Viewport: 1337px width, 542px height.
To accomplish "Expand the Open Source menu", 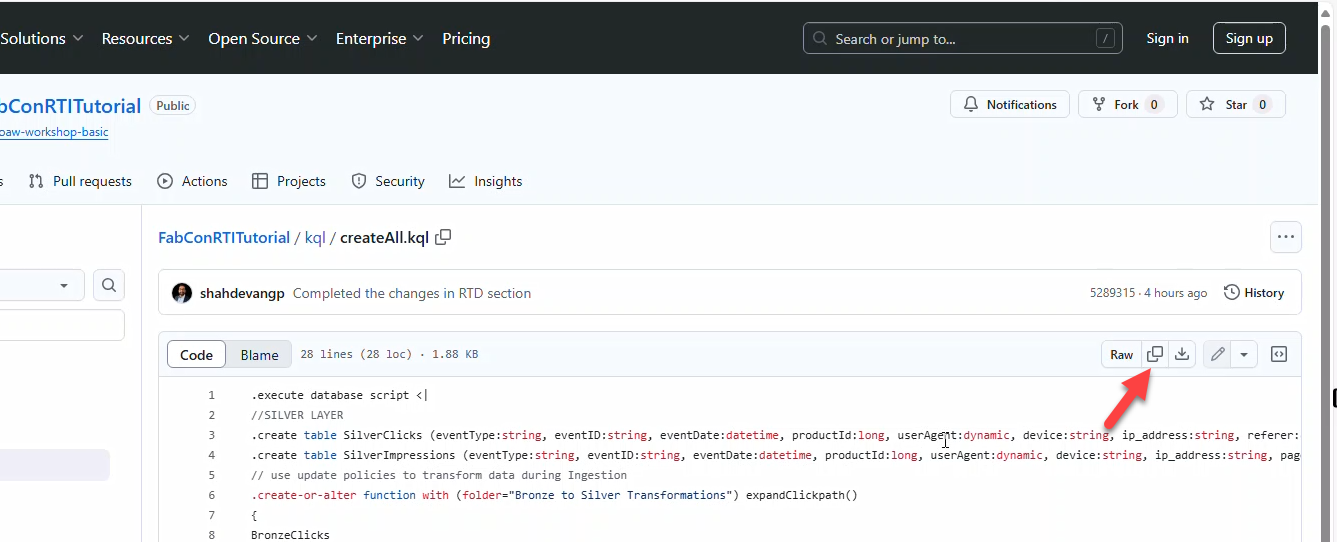I will pyautogui.click(x=262, y=39).
